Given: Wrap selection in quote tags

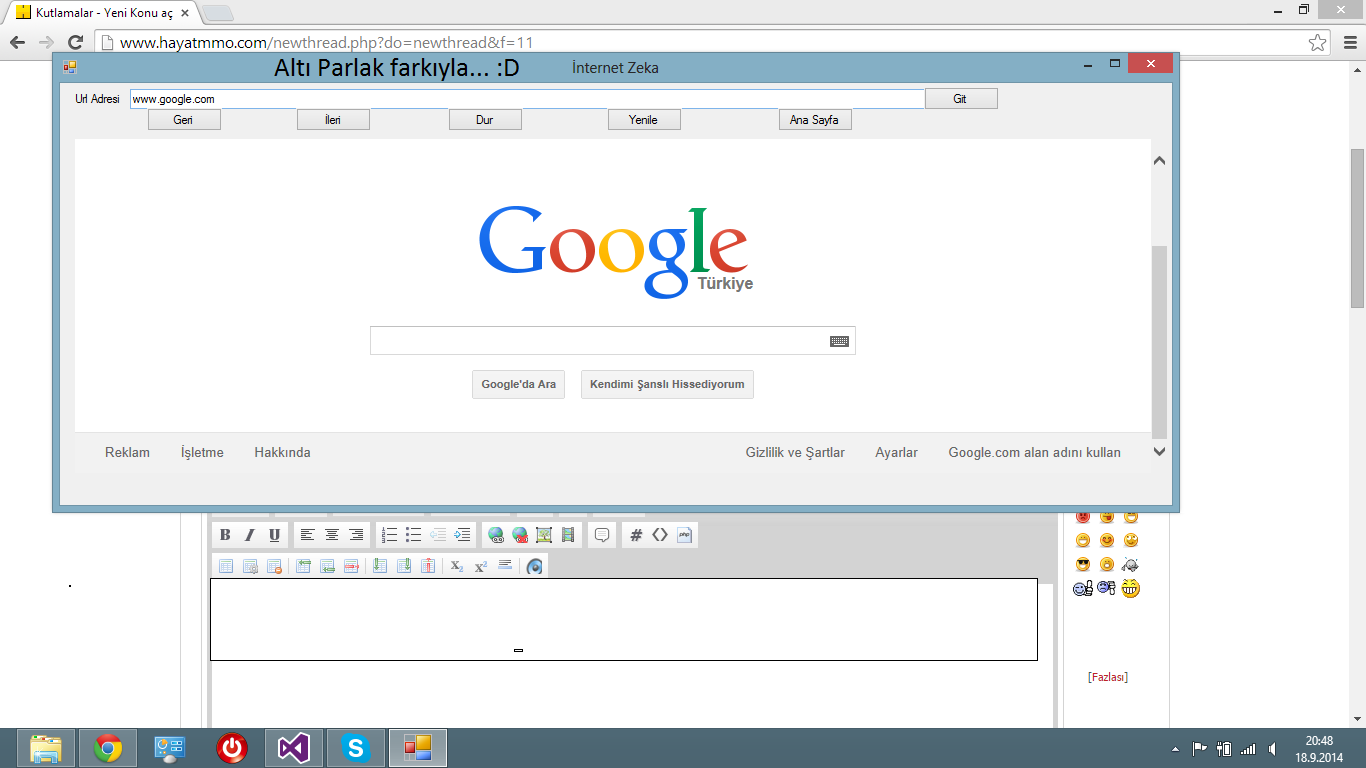Looking at the screenshot, I should pyautogui.click(x=602, y=535).
